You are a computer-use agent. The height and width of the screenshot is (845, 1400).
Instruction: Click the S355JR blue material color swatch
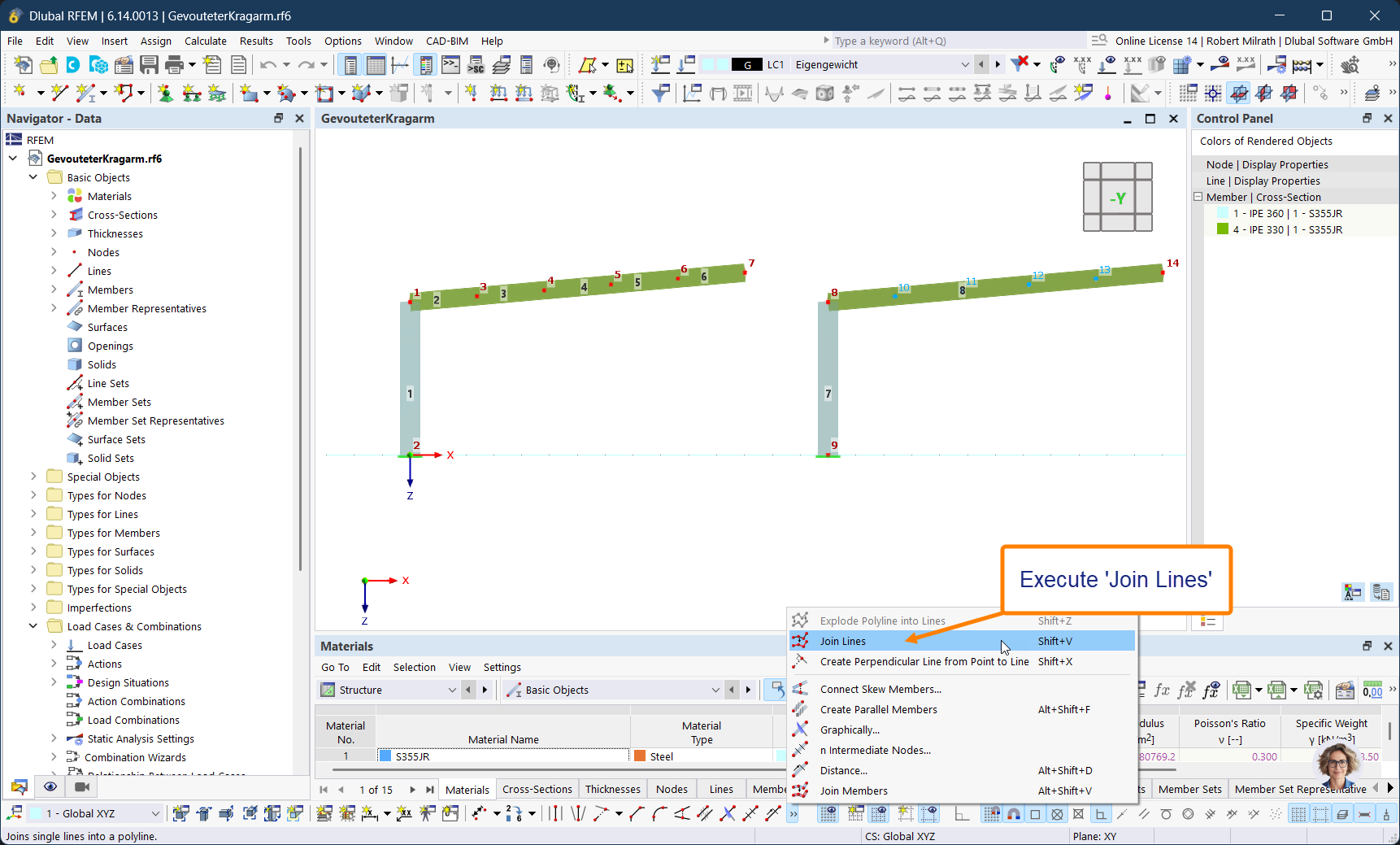[385, 756]
